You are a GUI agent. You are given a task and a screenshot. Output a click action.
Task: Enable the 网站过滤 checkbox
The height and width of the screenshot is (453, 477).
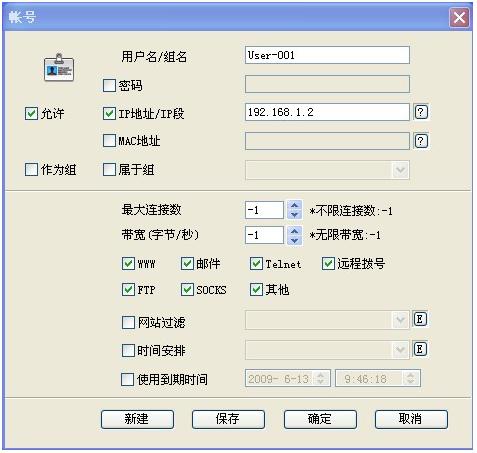(x=128, y=322)
